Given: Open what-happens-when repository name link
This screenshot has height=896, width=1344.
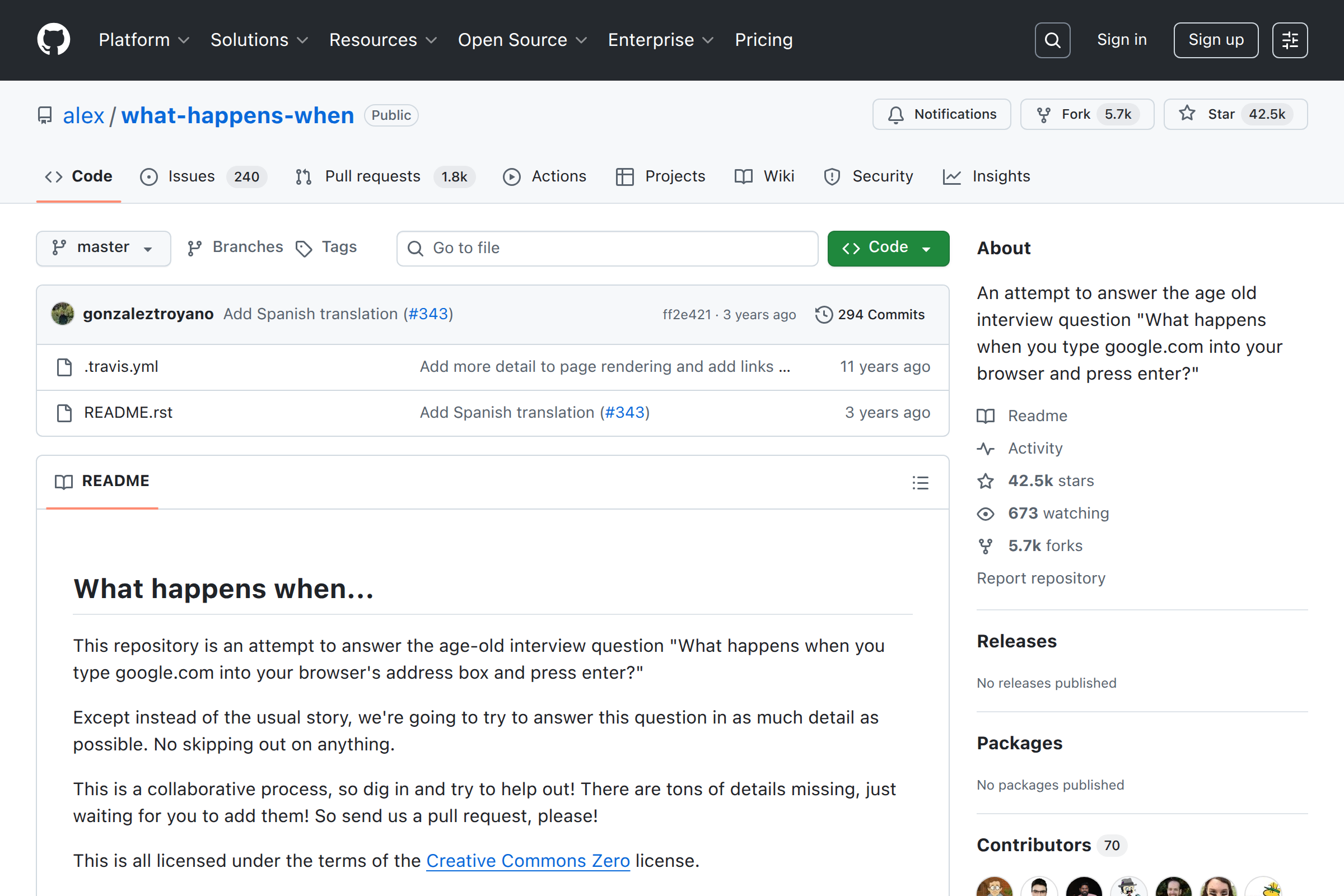Looking at the screenshot, I should click(x=237, y=115).
